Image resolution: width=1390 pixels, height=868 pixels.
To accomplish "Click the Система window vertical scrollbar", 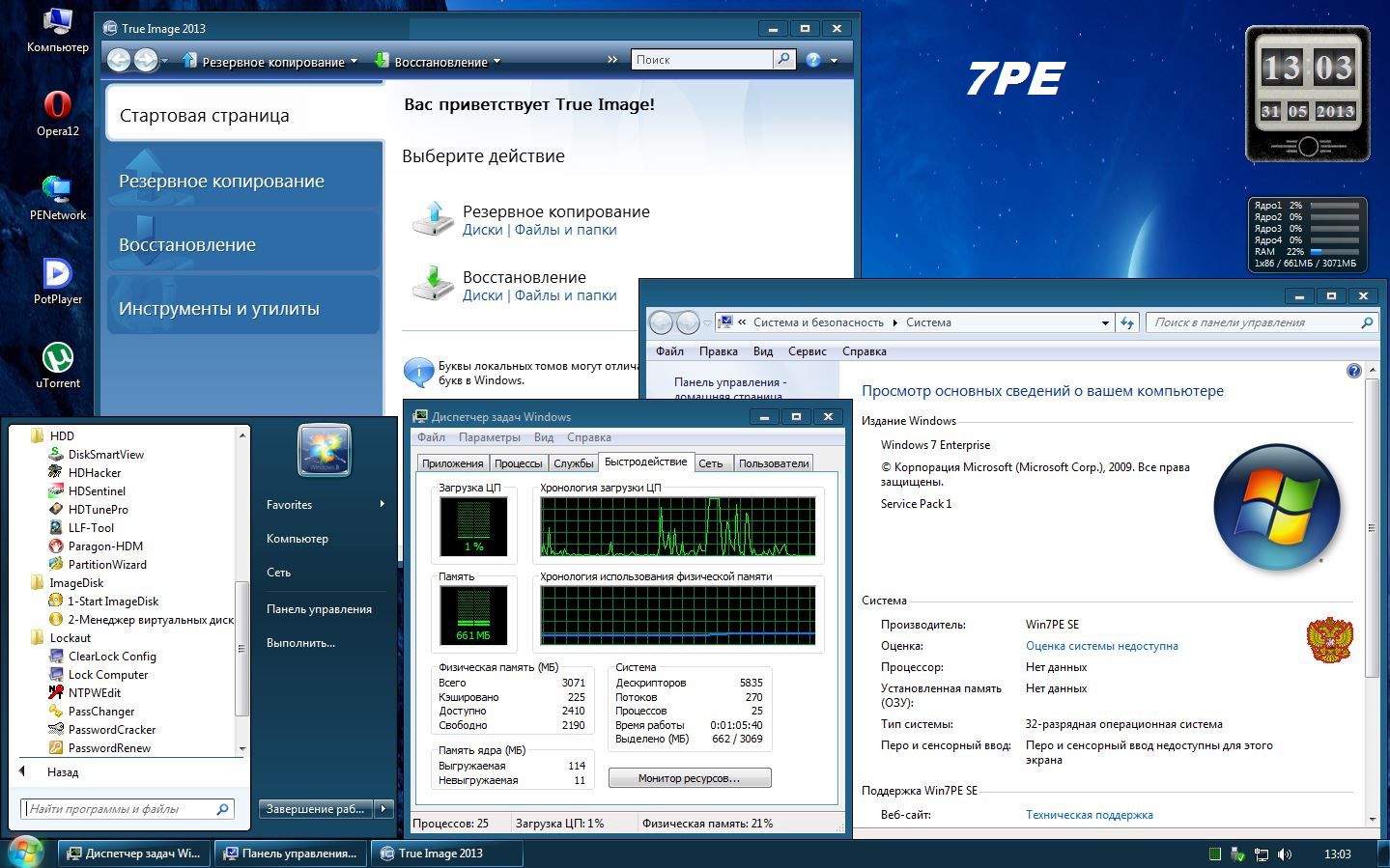I will [x=1371, y=529].
